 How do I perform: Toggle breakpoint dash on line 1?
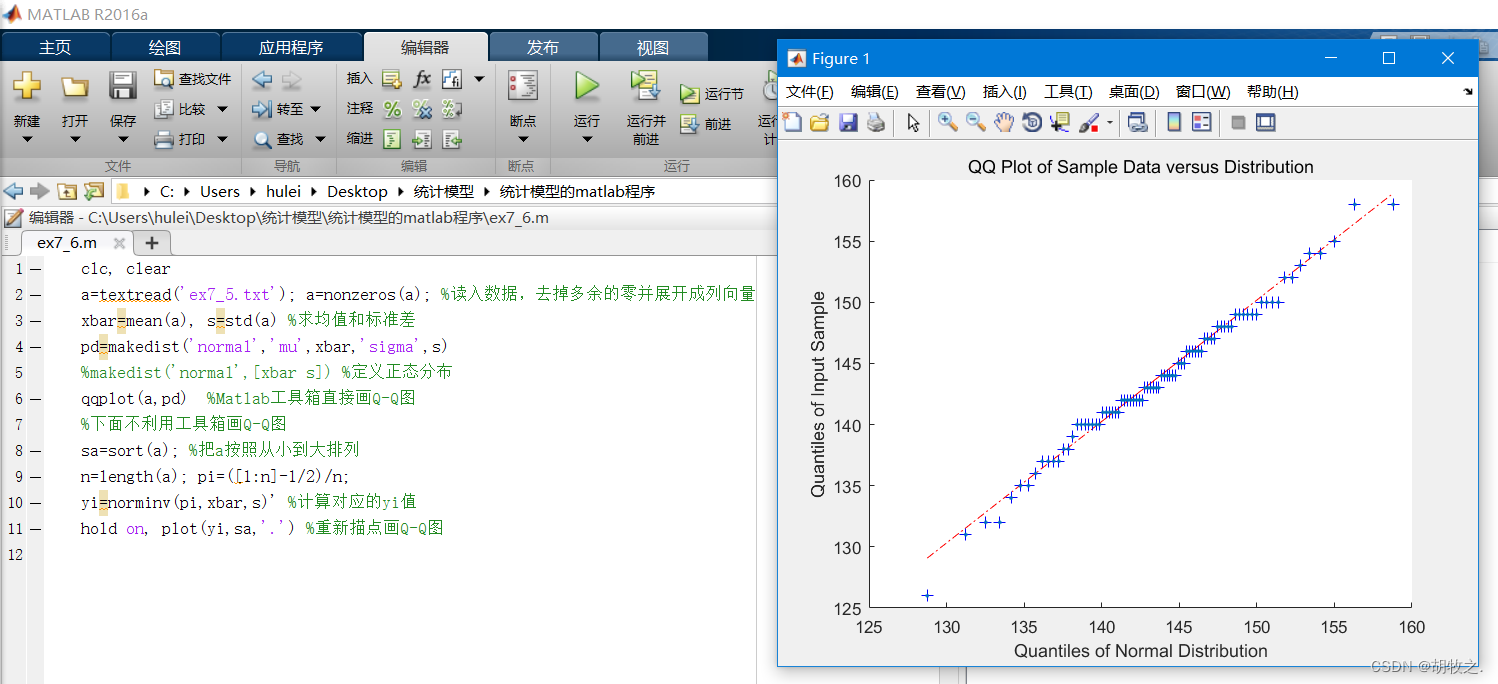coord(35,269)
